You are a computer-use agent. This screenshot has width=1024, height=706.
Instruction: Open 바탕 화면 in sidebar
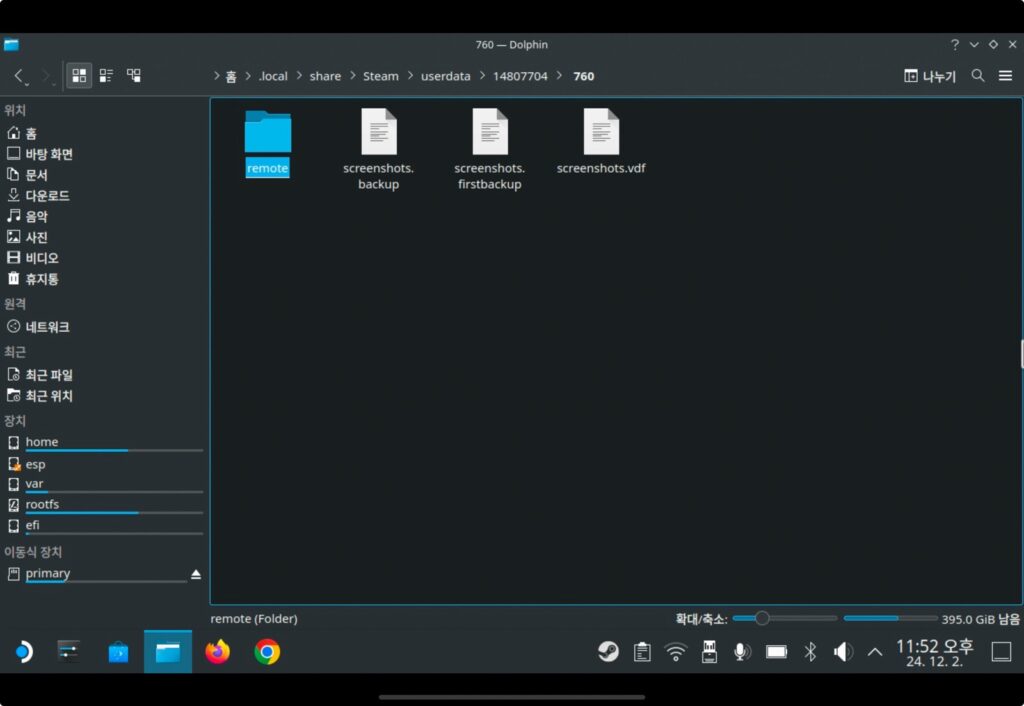(104, 154)
